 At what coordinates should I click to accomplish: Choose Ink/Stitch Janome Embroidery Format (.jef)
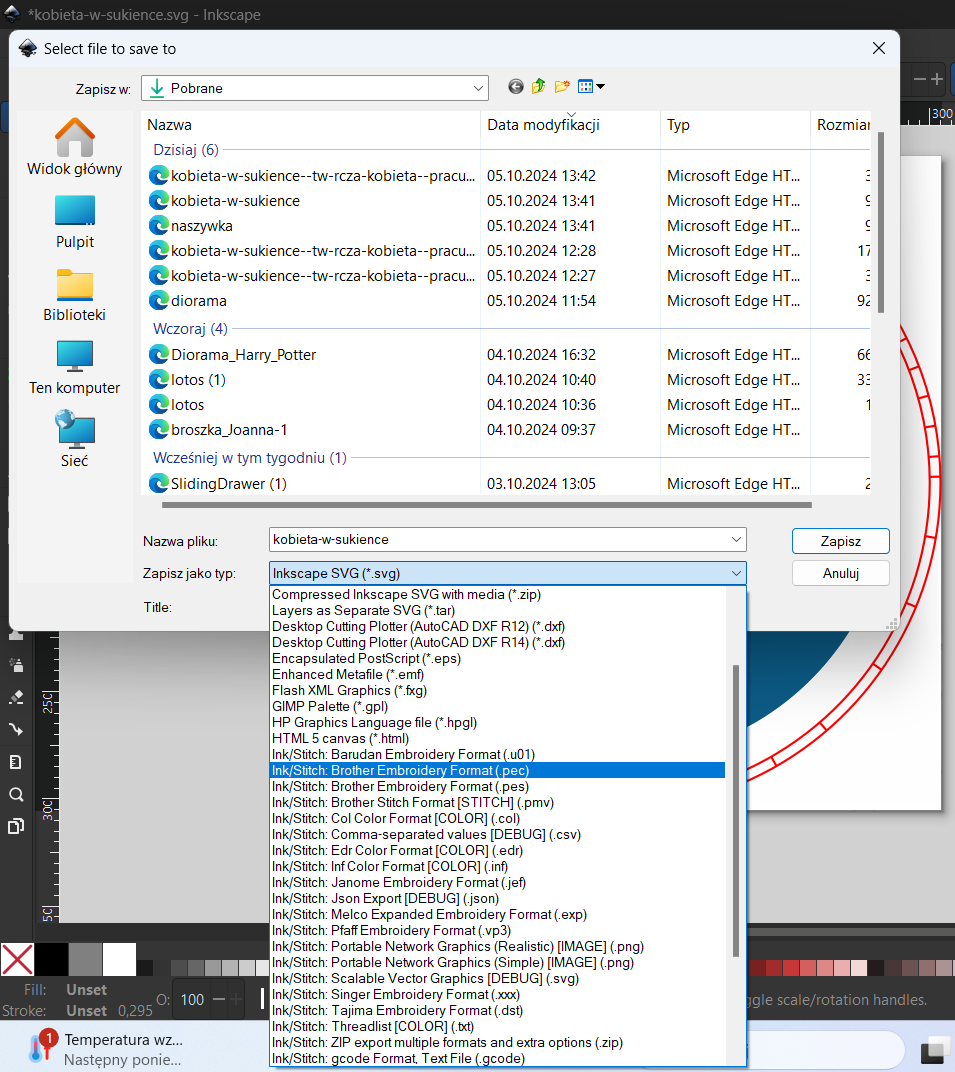(x=498, y=883)
